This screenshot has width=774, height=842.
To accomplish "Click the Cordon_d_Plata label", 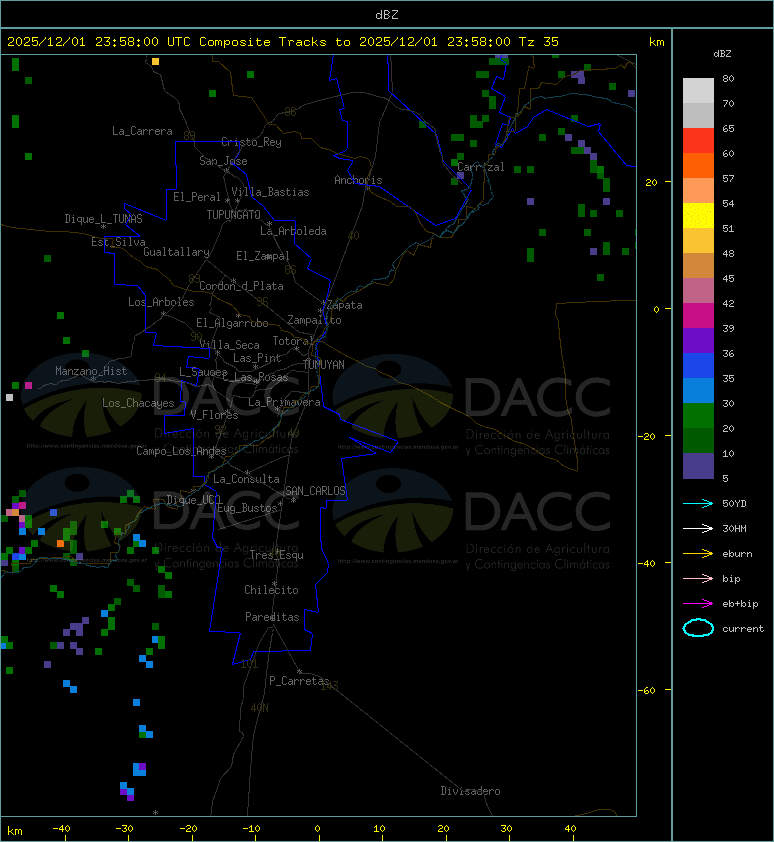I will [x=241, y=286].
